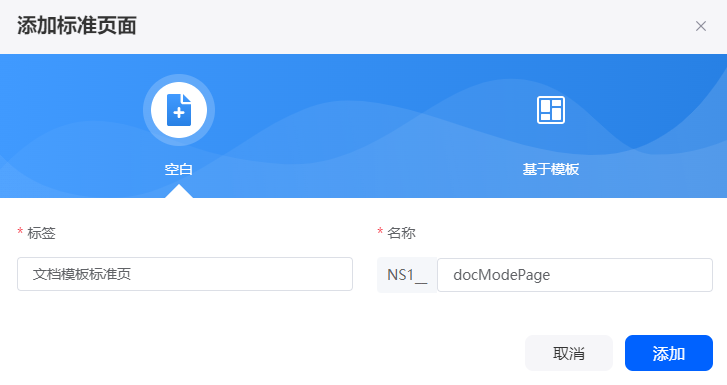Image resolution: width=727 pixels, height=385 pixels.
Task: Click the red asterisk beside 标签
Action: click(20, 231)
